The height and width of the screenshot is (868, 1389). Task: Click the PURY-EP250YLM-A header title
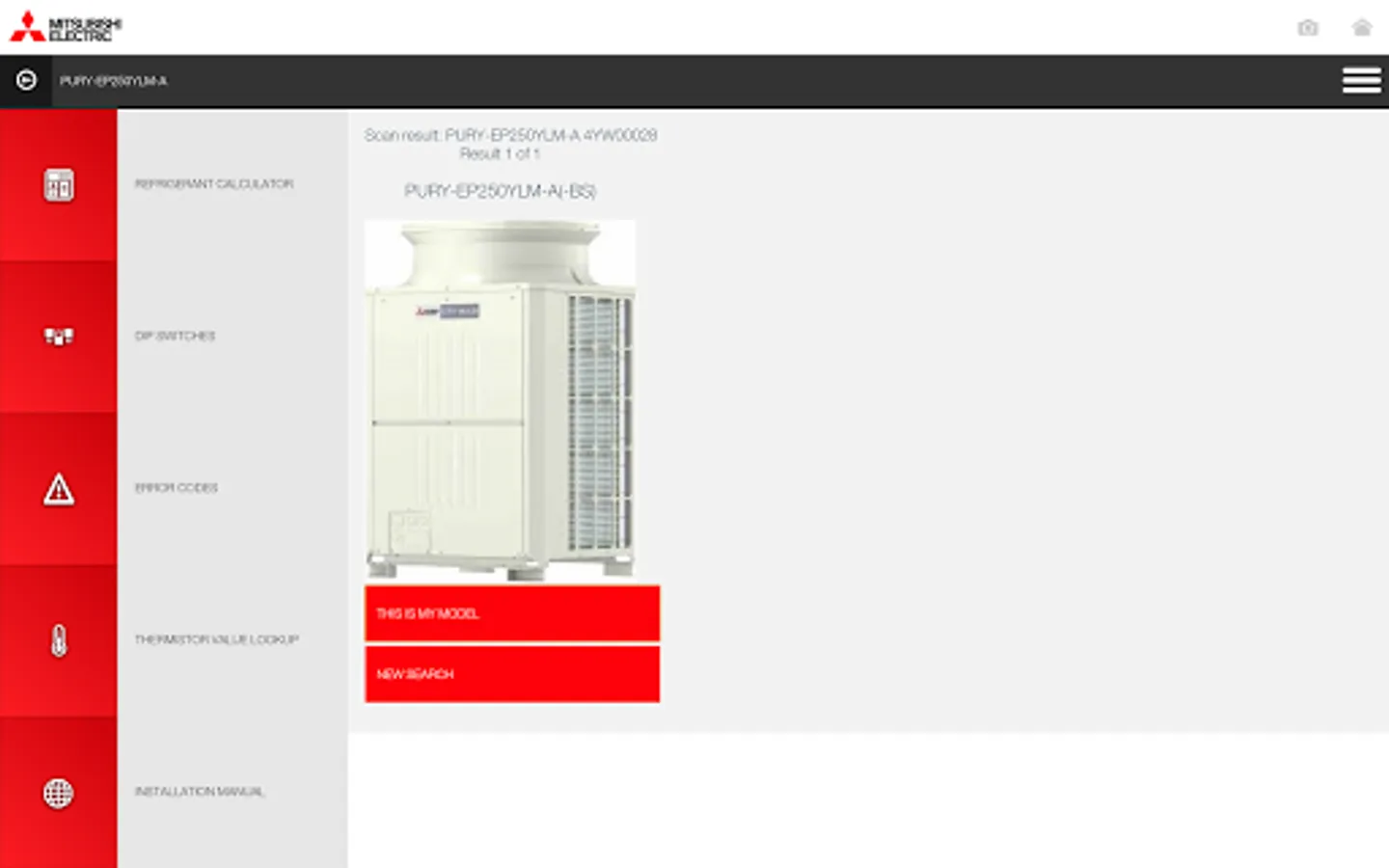113,81
